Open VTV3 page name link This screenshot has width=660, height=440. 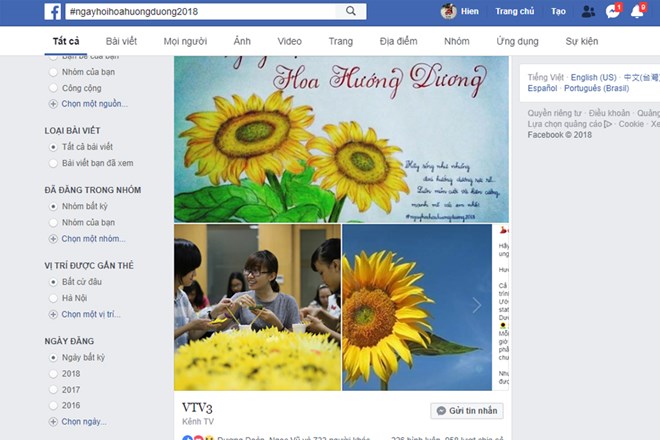(197, 408)
